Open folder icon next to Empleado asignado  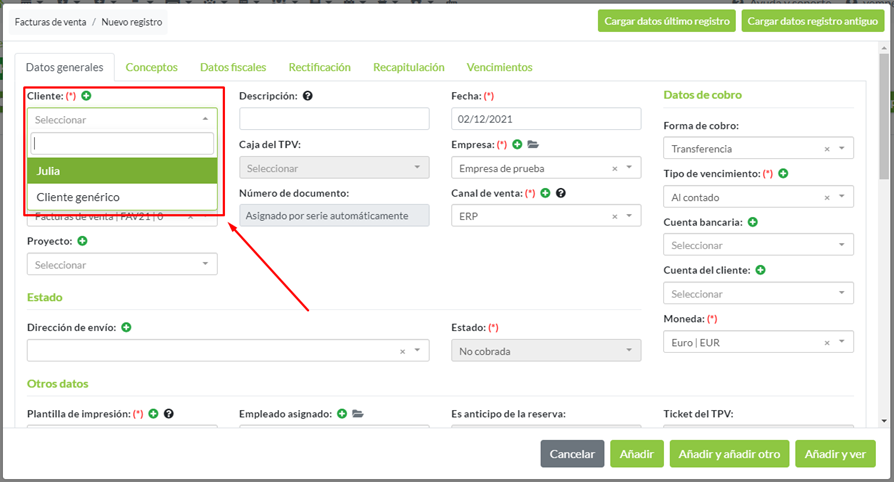pyautogui.click(x=357, y=413)
